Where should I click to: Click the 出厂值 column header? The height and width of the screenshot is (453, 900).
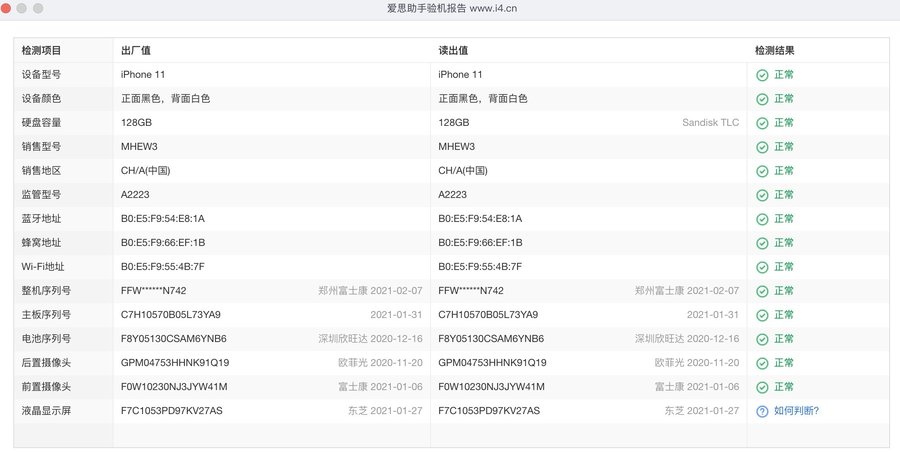tap(136, 50)
